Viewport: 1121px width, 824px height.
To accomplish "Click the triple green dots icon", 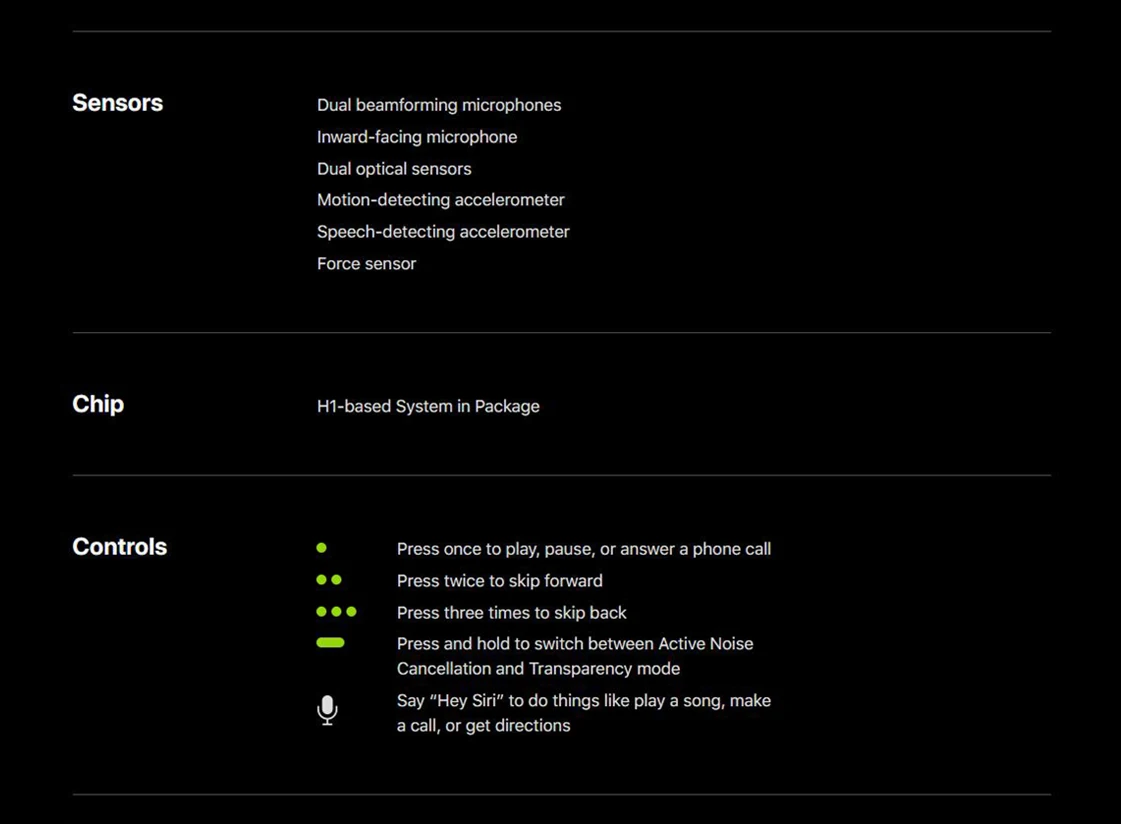I will [x=336, y=612].
